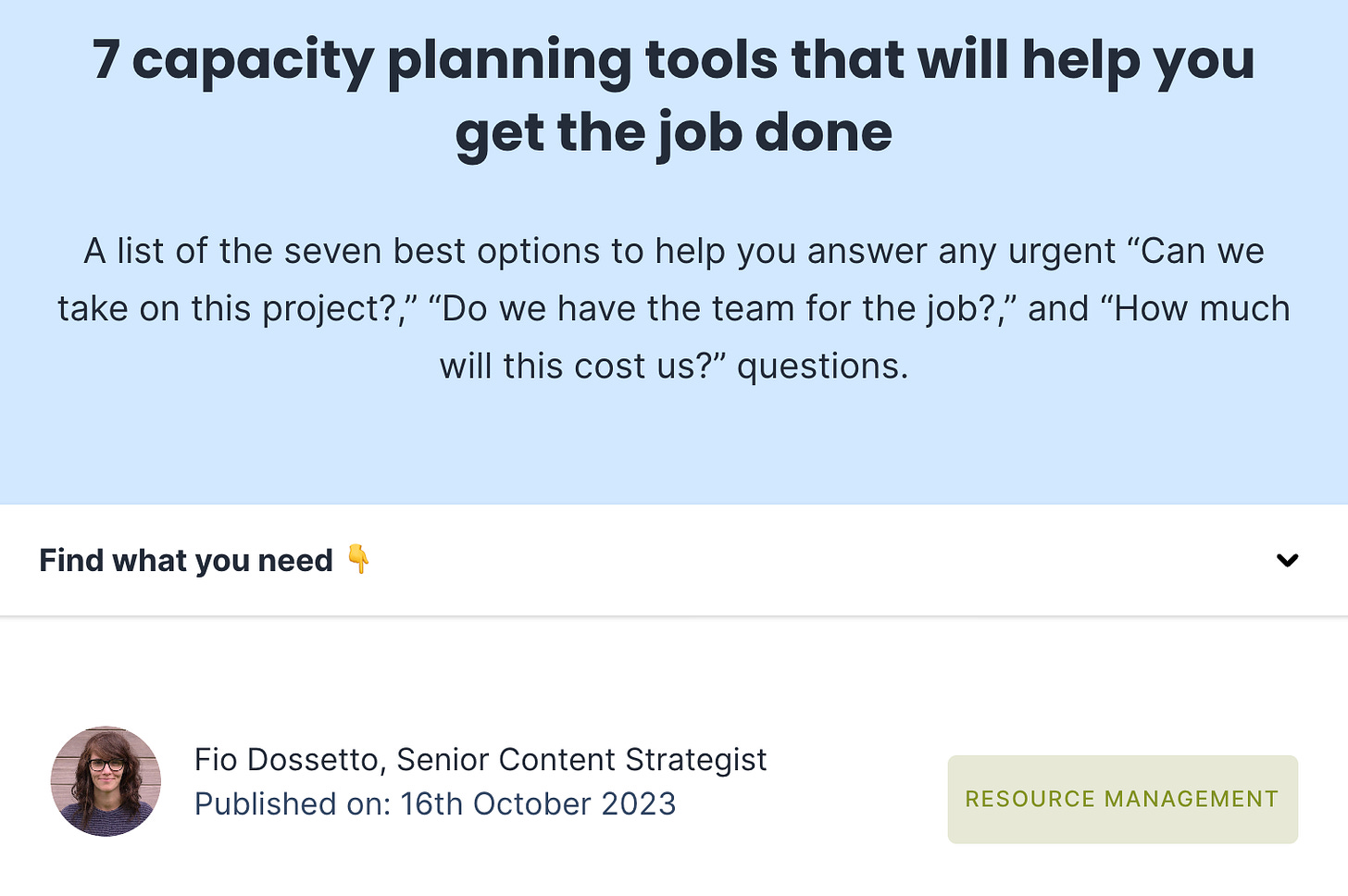Click the "Published on:" label

tap(293, 803)
